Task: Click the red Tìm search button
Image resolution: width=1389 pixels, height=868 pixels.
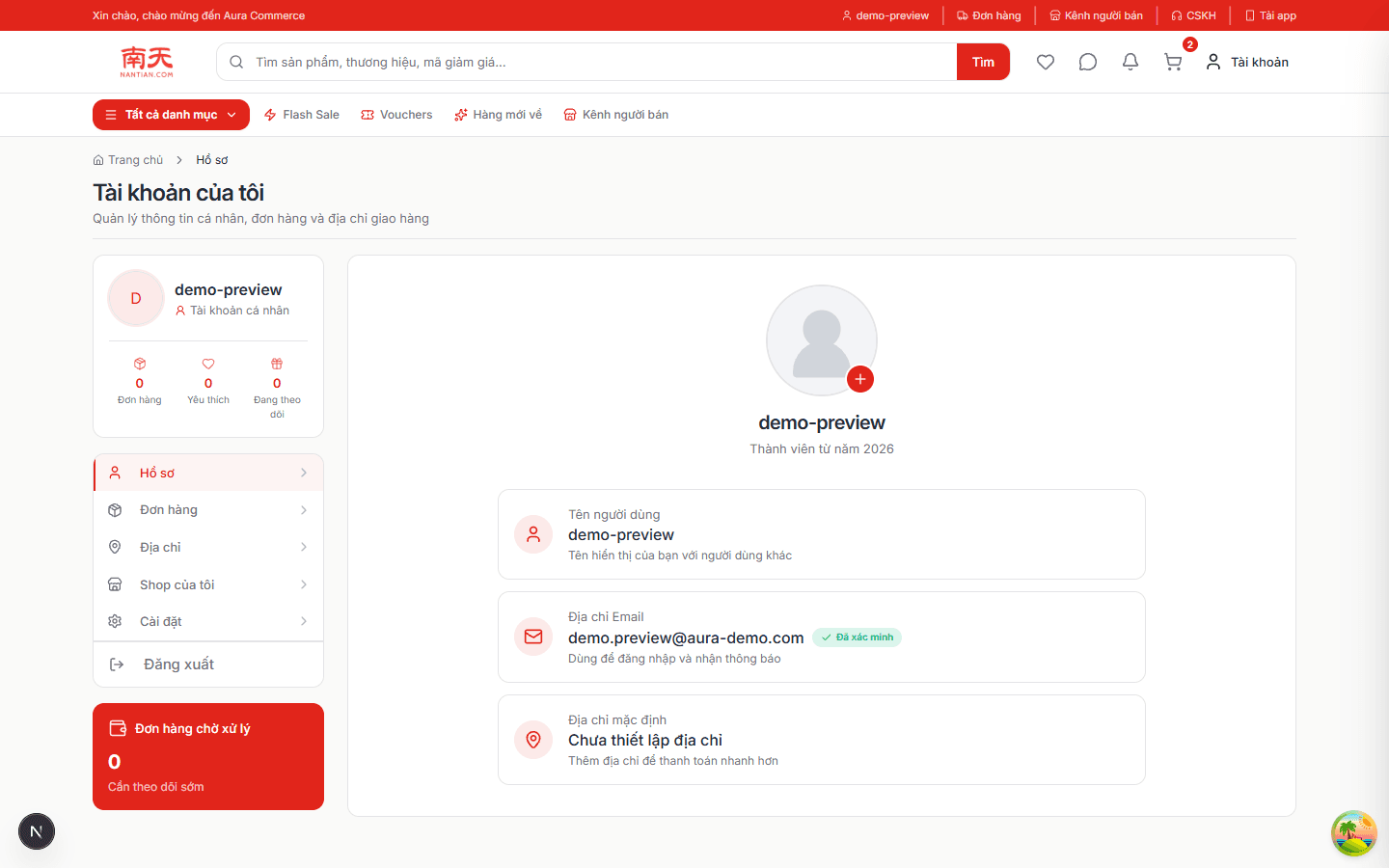Action: (983, 62)
